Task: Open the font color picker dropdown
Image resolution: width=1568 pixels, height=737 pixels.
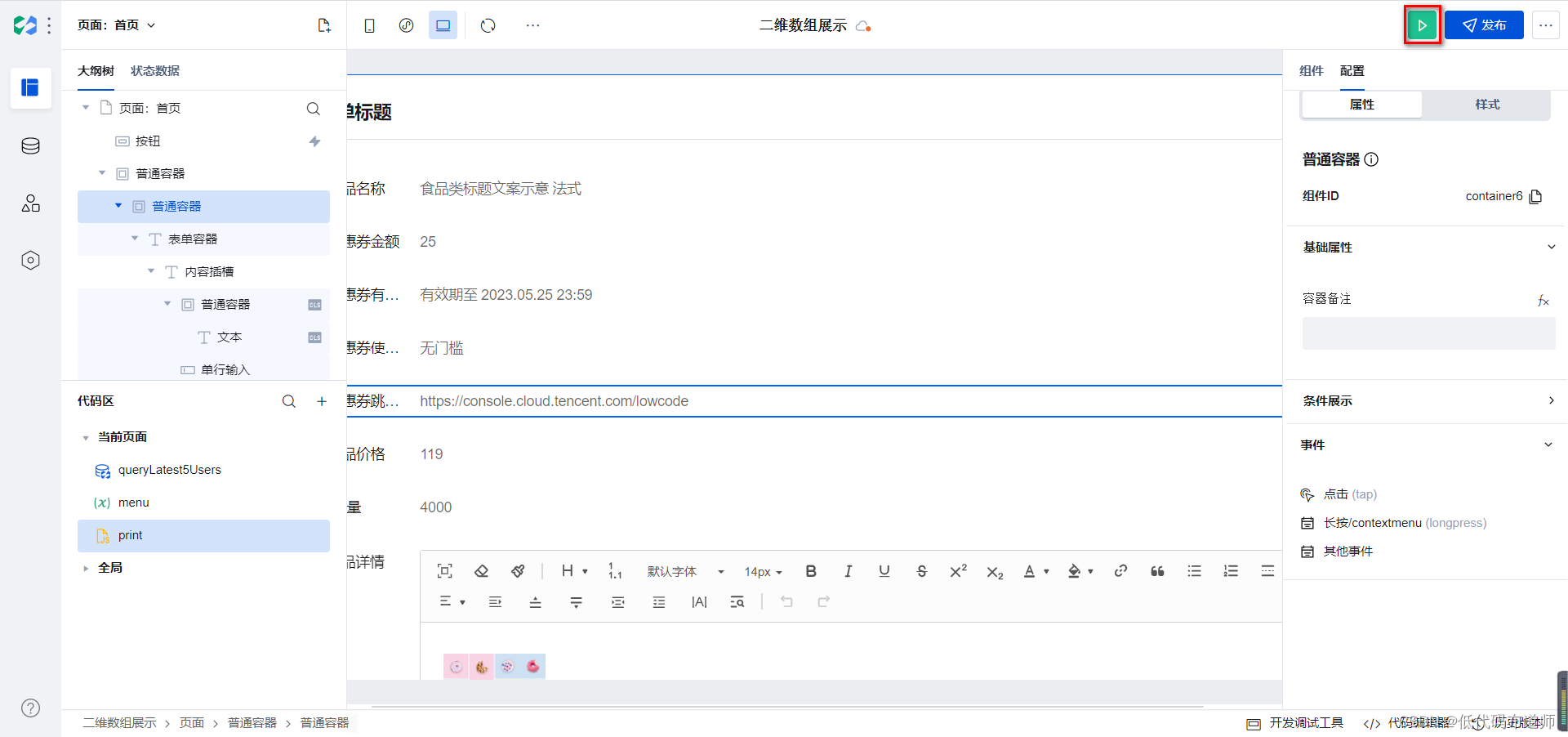Action: pyautogui.click(x=1036, y=571)
